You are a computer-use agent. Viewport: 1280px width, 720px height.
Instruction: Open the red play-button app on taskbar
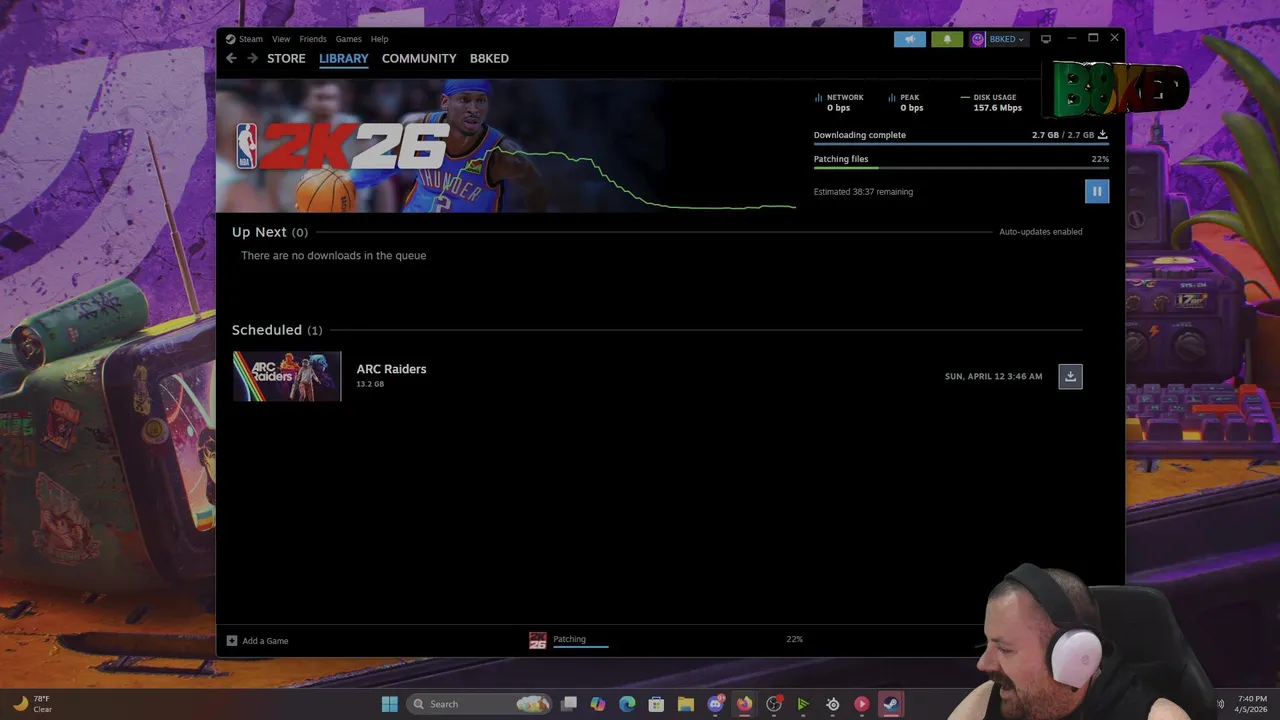(x=861, y=704)
